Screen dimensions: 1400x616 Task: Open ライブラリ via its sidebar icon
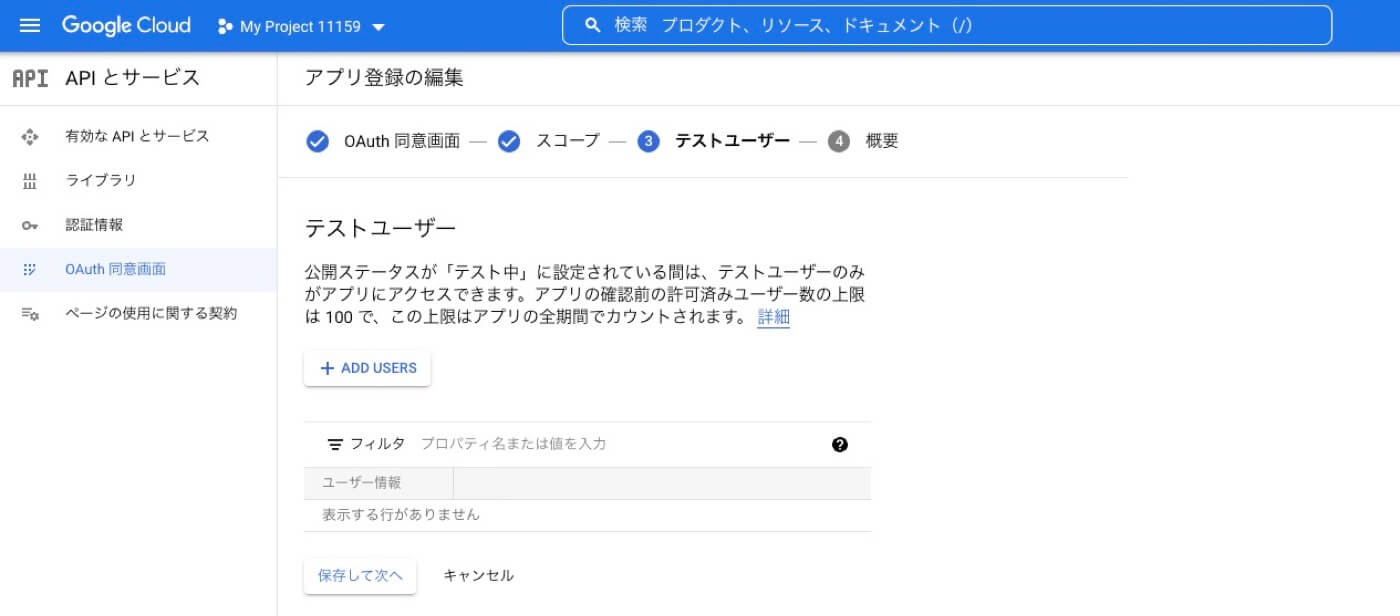click(30, 180)
